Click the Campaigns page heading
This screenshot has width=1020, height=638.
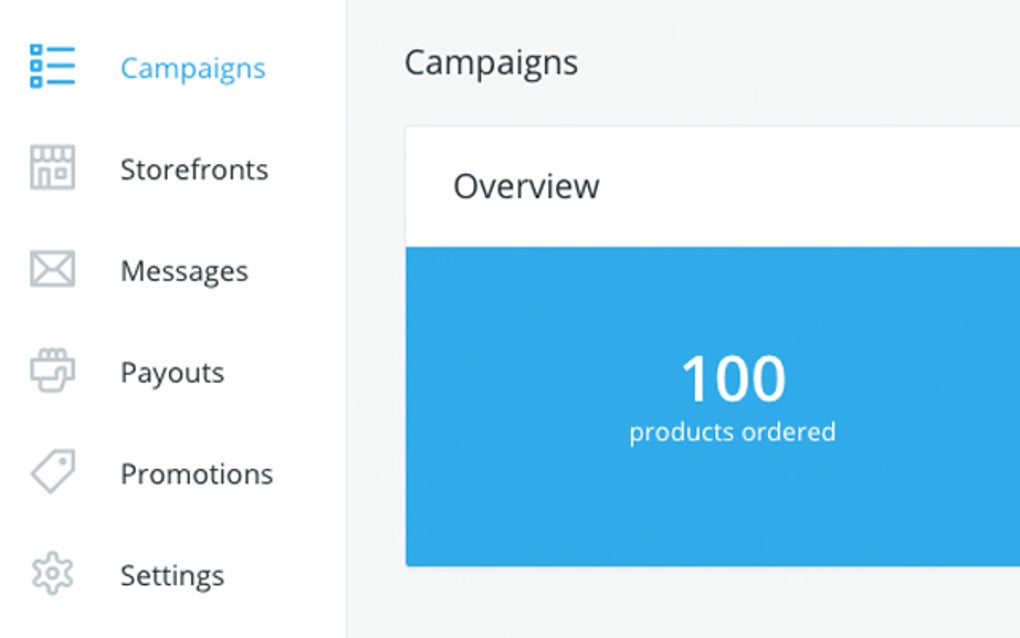point(491,63)
